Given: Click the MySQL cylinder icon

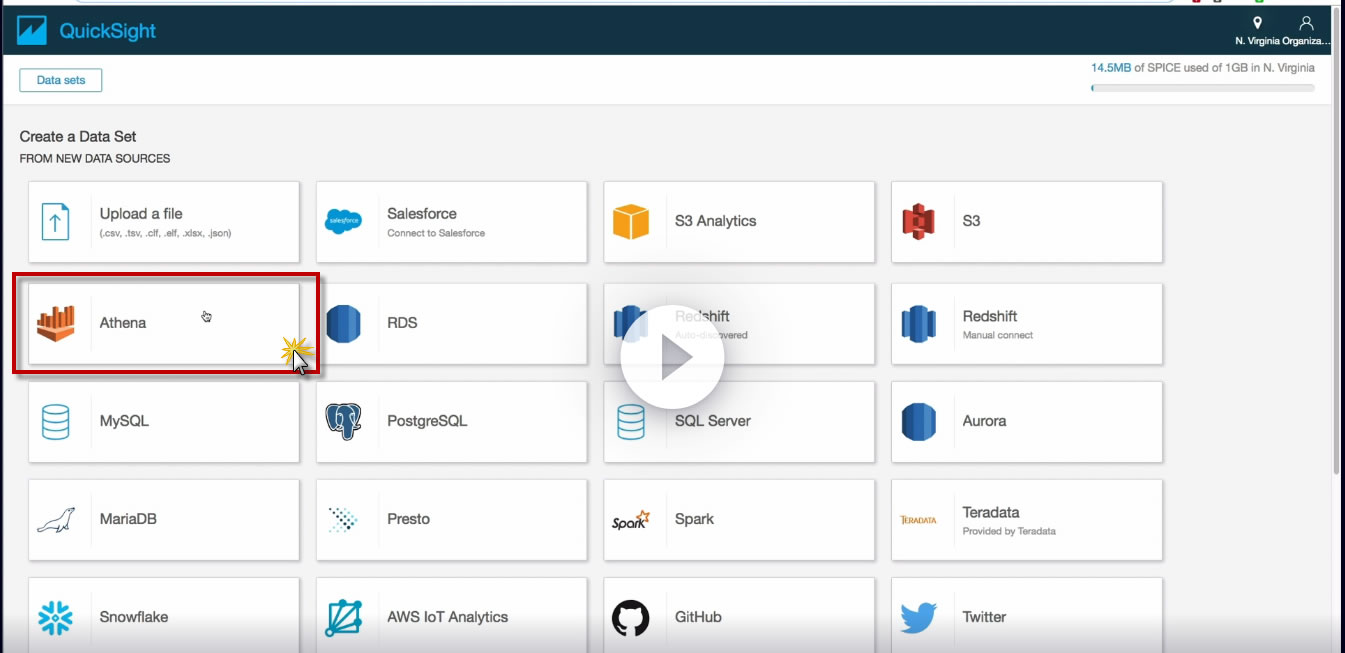Looking at the screenshot, I should point(56,421).
